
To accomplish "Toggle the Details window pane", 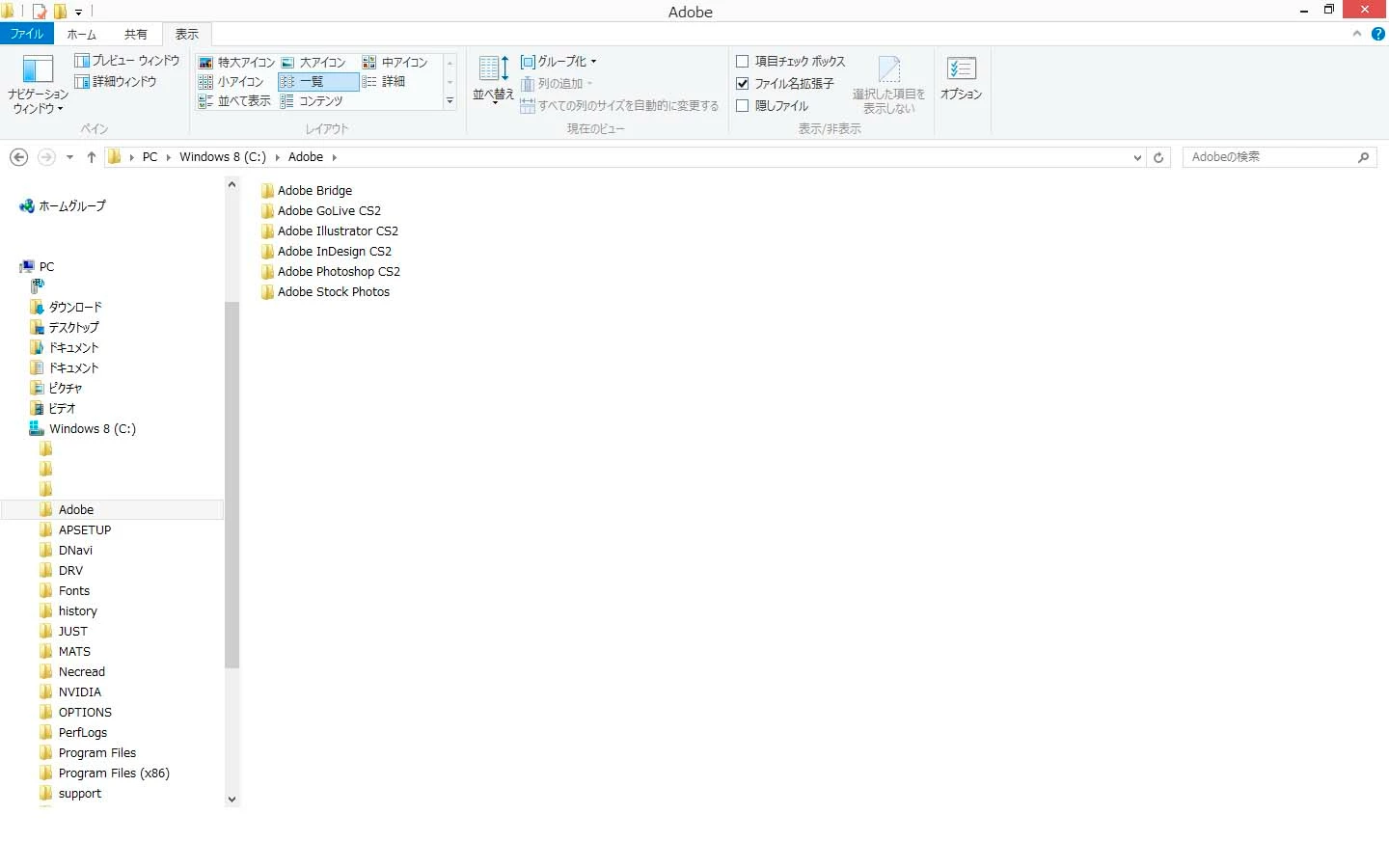I will click(116, 82).
